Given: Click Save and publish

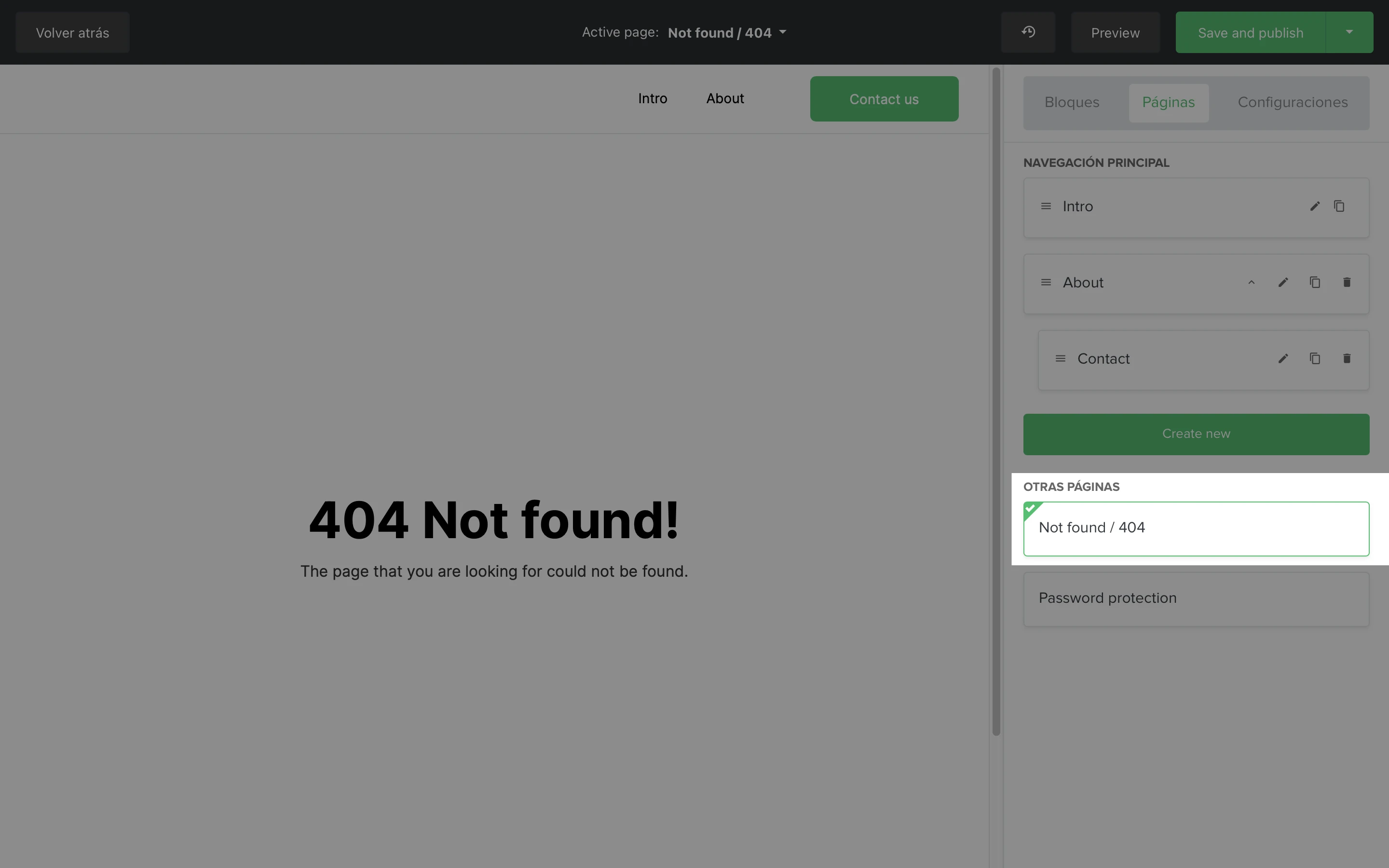Looking at the screenshot, I should coord(1250,32).
